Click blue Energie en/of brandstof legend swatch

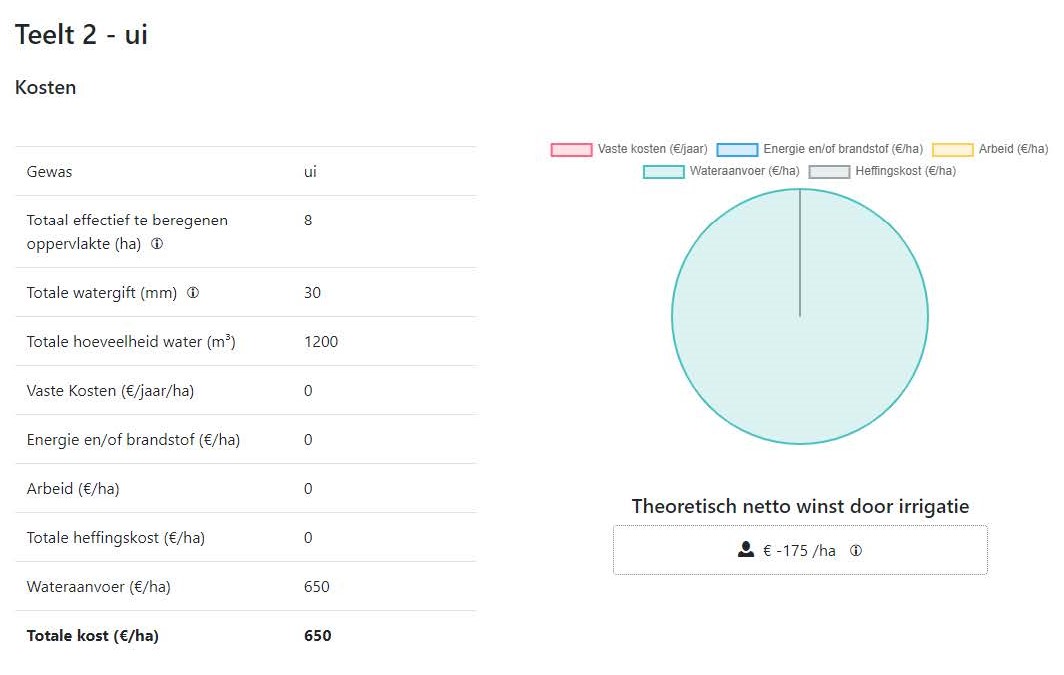(x=737, y=150)
